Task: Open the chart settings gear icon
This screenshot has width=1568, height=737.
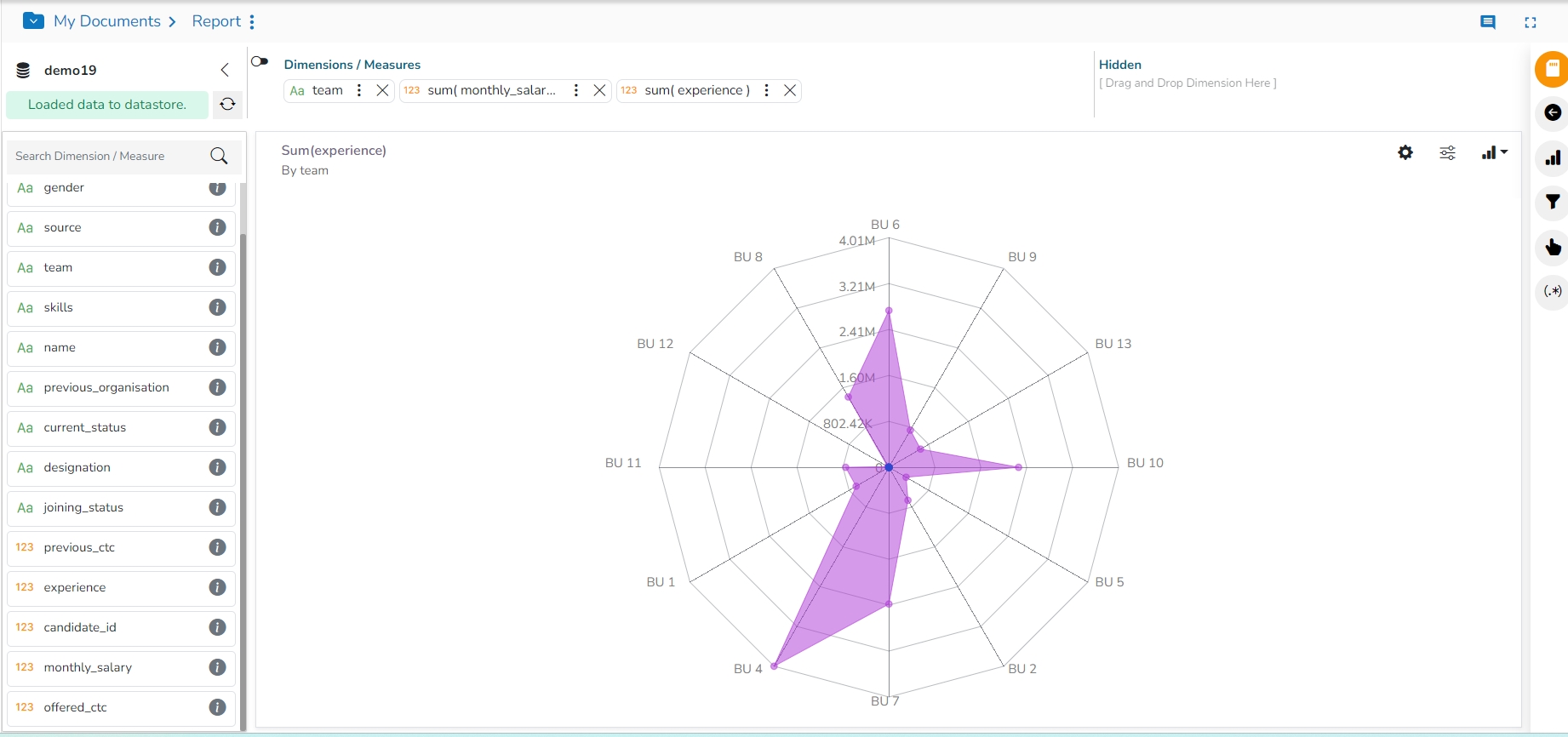Action: (1405, 152)
